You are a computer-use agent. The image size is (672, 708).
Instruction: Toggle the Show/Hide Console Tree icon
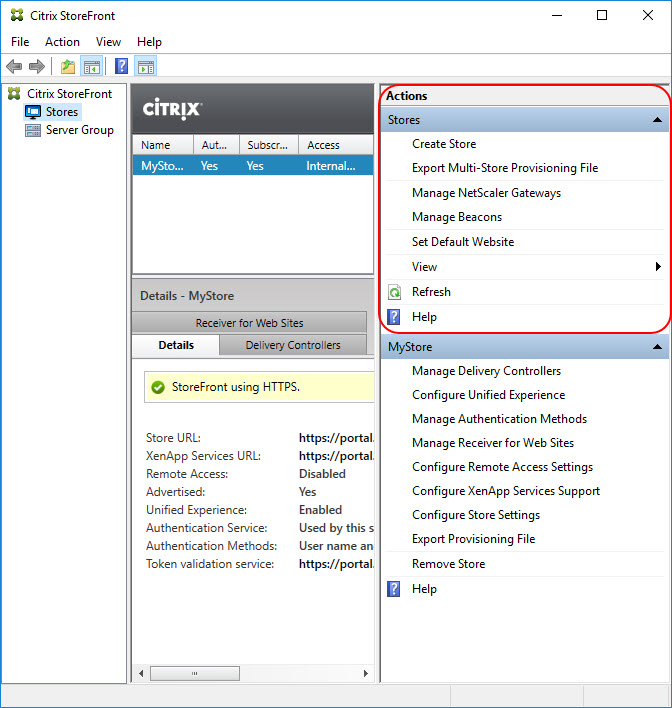92,67
